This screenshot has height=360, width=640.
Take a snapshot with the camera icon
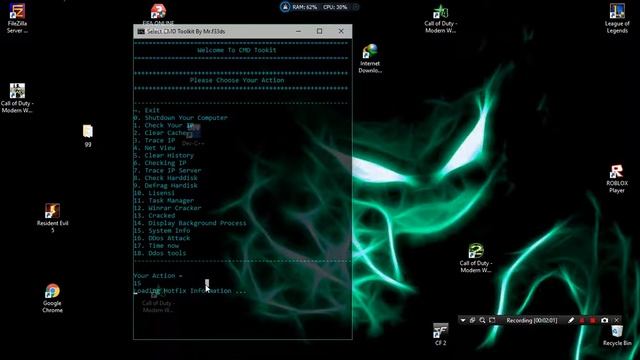tap(604, 320)
